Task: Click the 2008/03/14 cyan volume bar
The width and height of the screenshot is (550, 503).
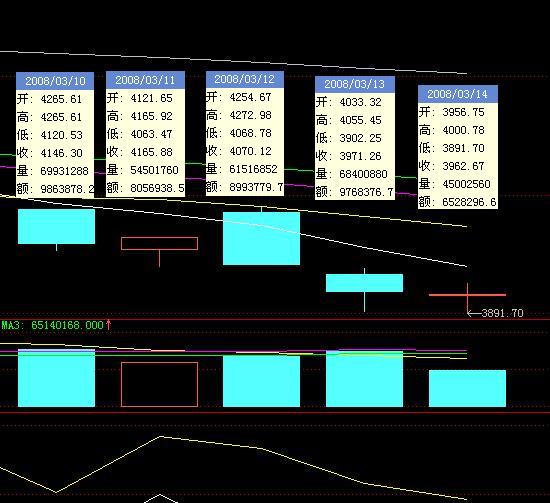Action: pyautogui.click(x=467, y=388)
